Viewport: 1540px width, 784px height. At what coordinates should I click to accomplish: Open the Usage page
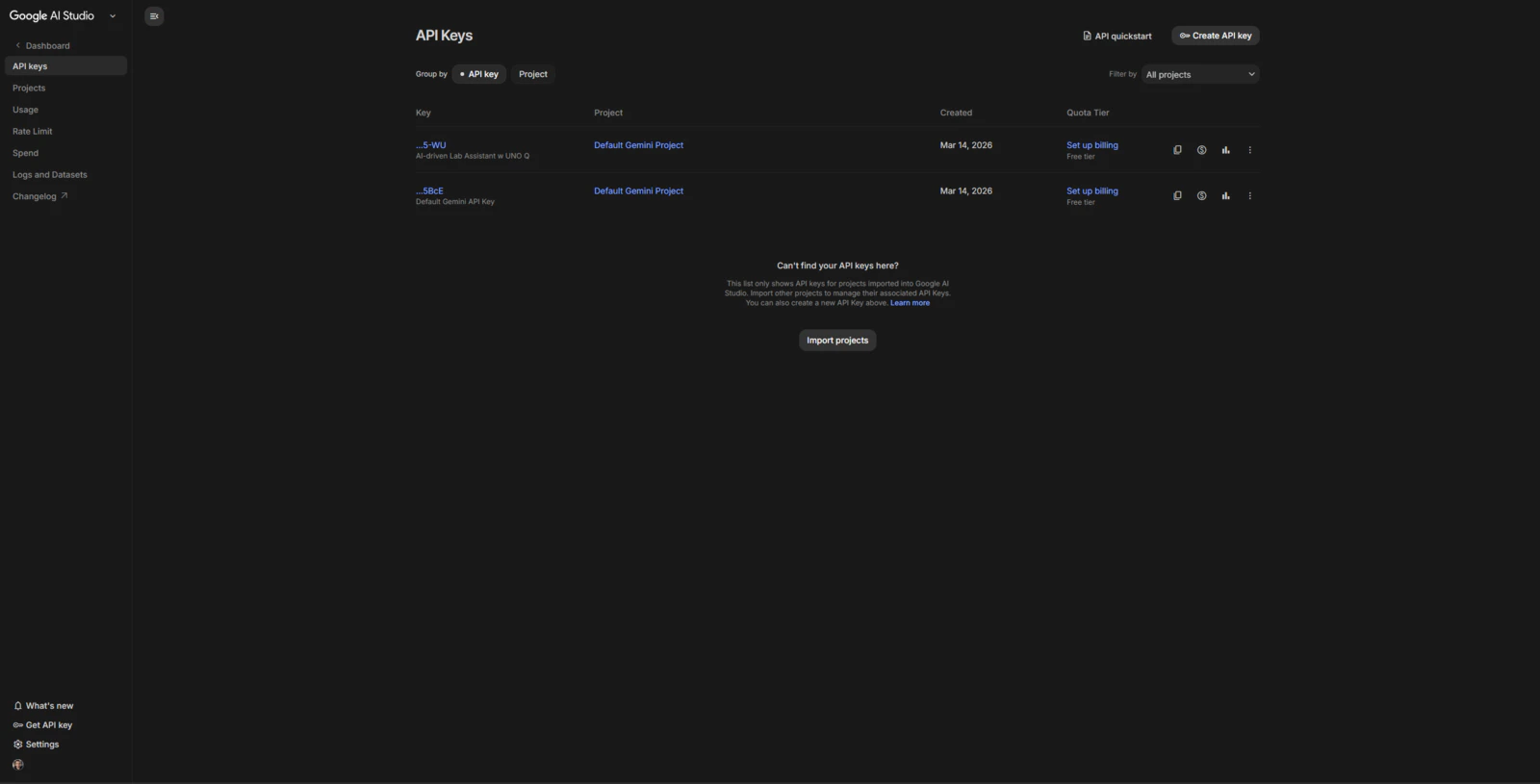[26, 110]
